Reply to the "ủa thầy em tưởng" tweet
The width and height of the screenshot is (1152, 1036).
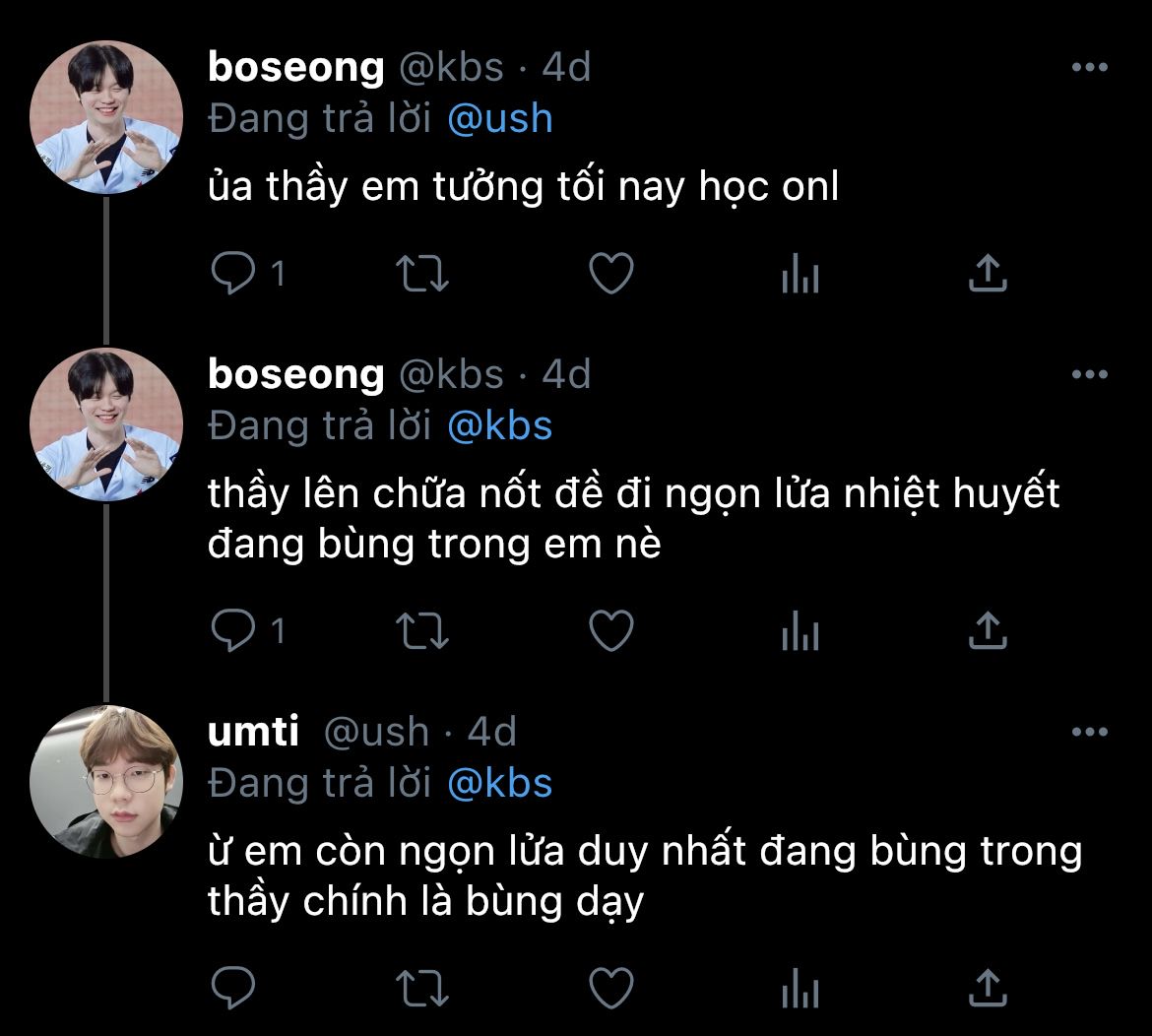coord(233,274)
